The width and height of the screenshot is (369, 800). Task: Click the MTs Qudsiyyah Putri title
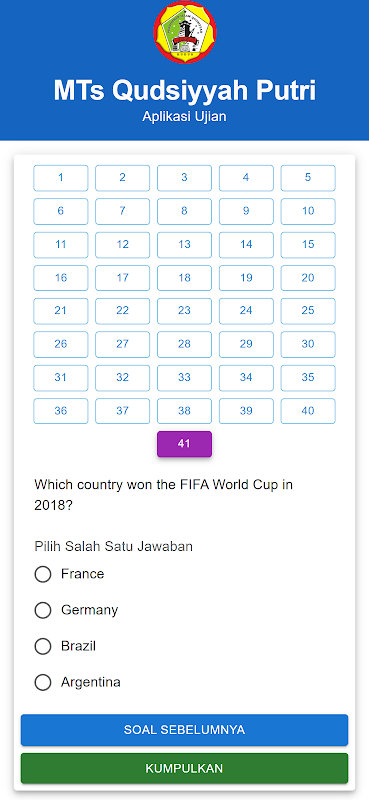(185, 91)
